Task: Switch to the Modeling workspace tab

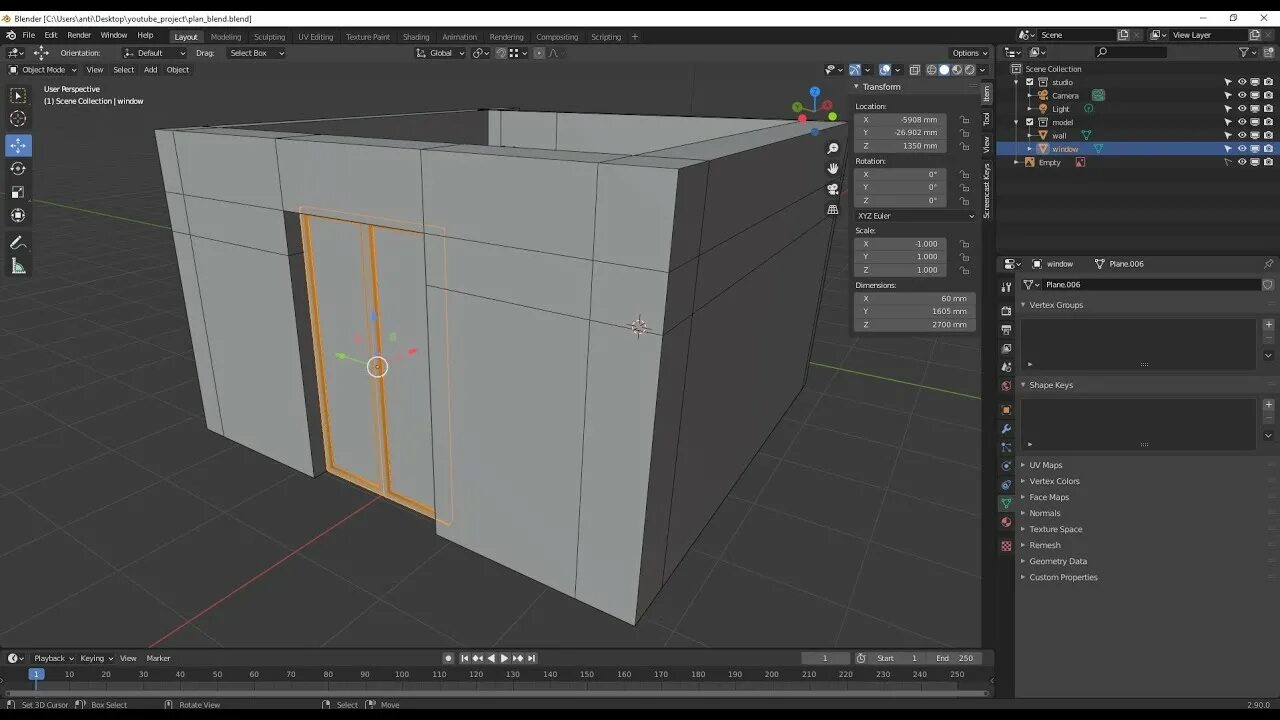Action: pos(226,37)
